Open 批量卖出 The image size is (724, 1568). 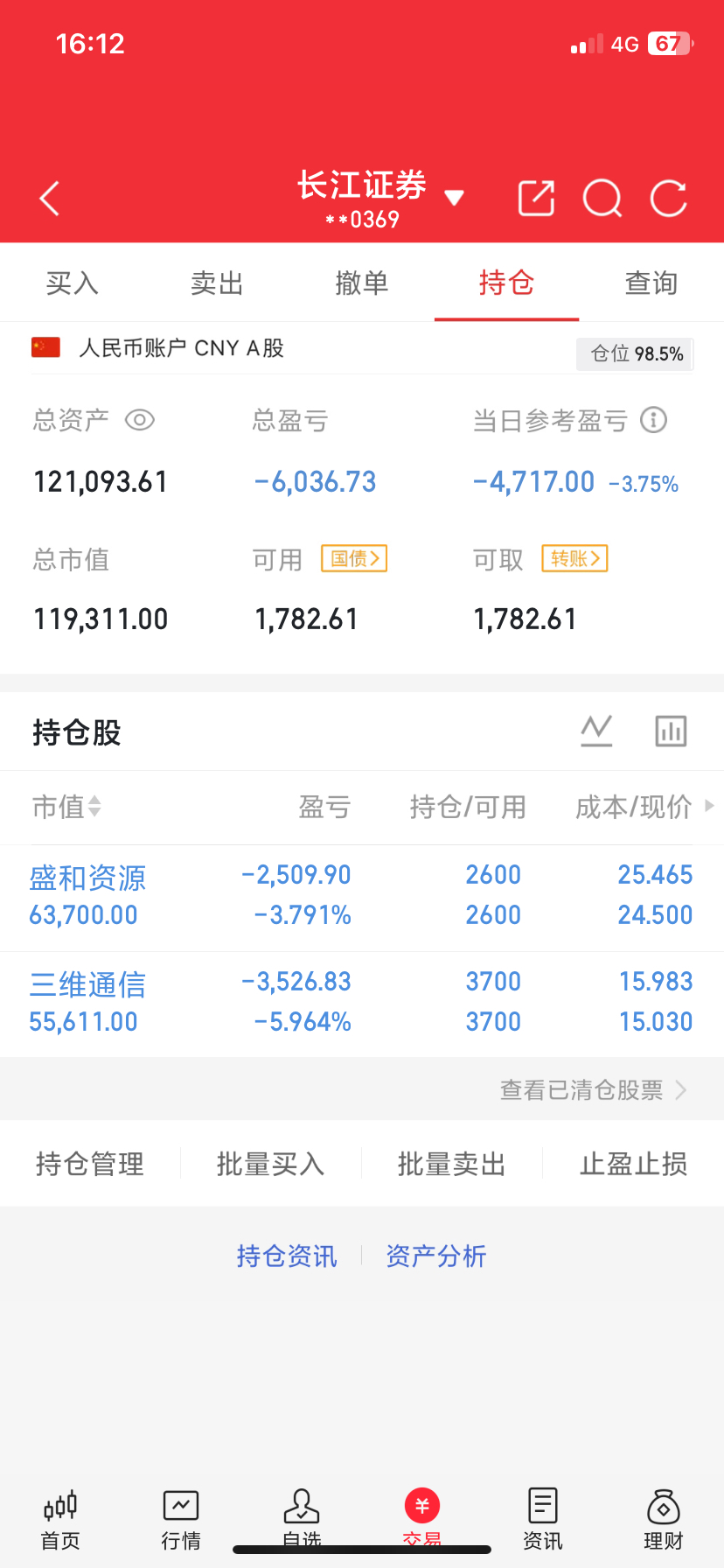pyautogui.click(x=452, y=1164)
